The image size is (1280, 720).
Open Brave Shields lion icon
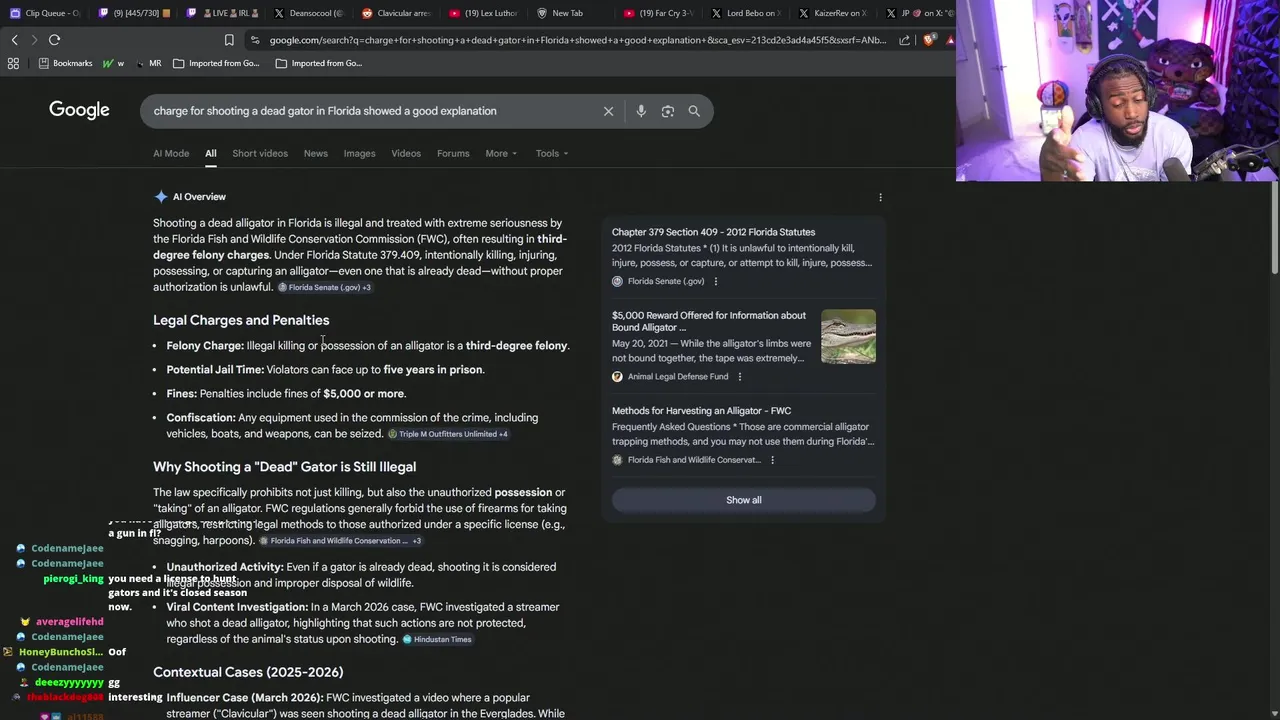click(x=929, y=40)
